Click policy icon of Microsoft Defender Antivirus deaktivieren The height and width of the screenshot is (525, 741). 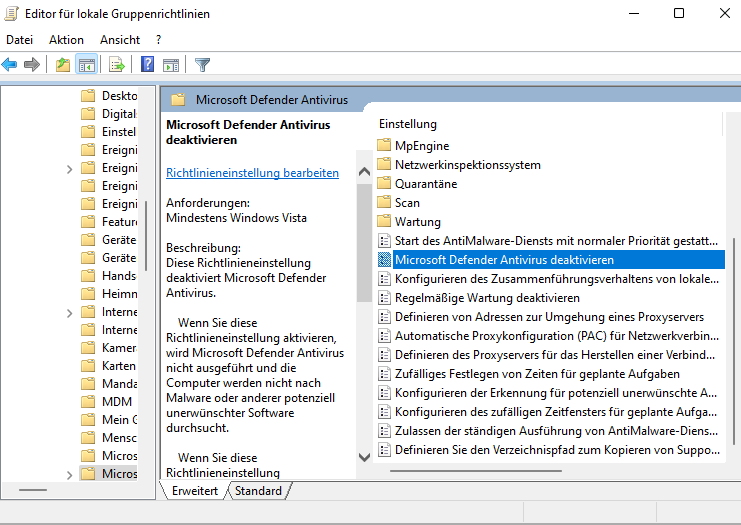(384, 259)
